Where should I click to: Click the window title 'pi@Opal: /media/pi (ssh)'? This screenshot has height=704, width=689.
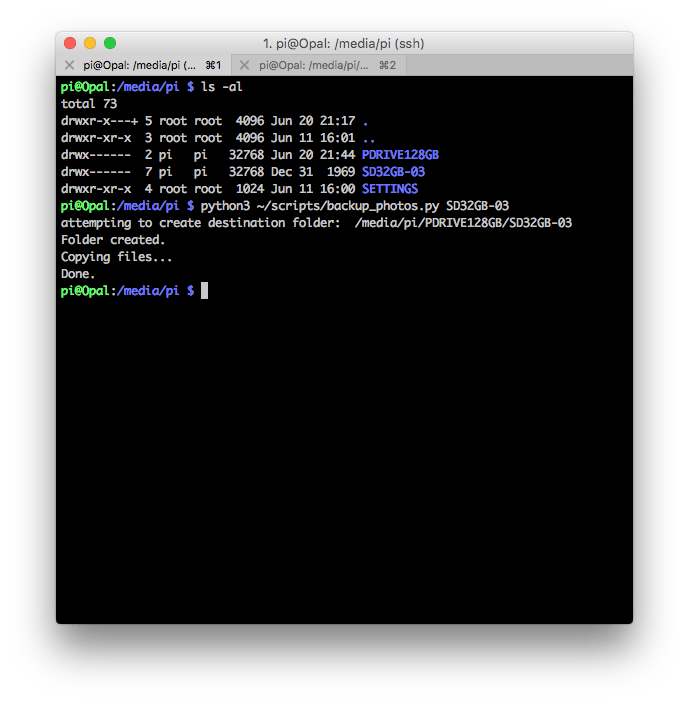point(343,44)
